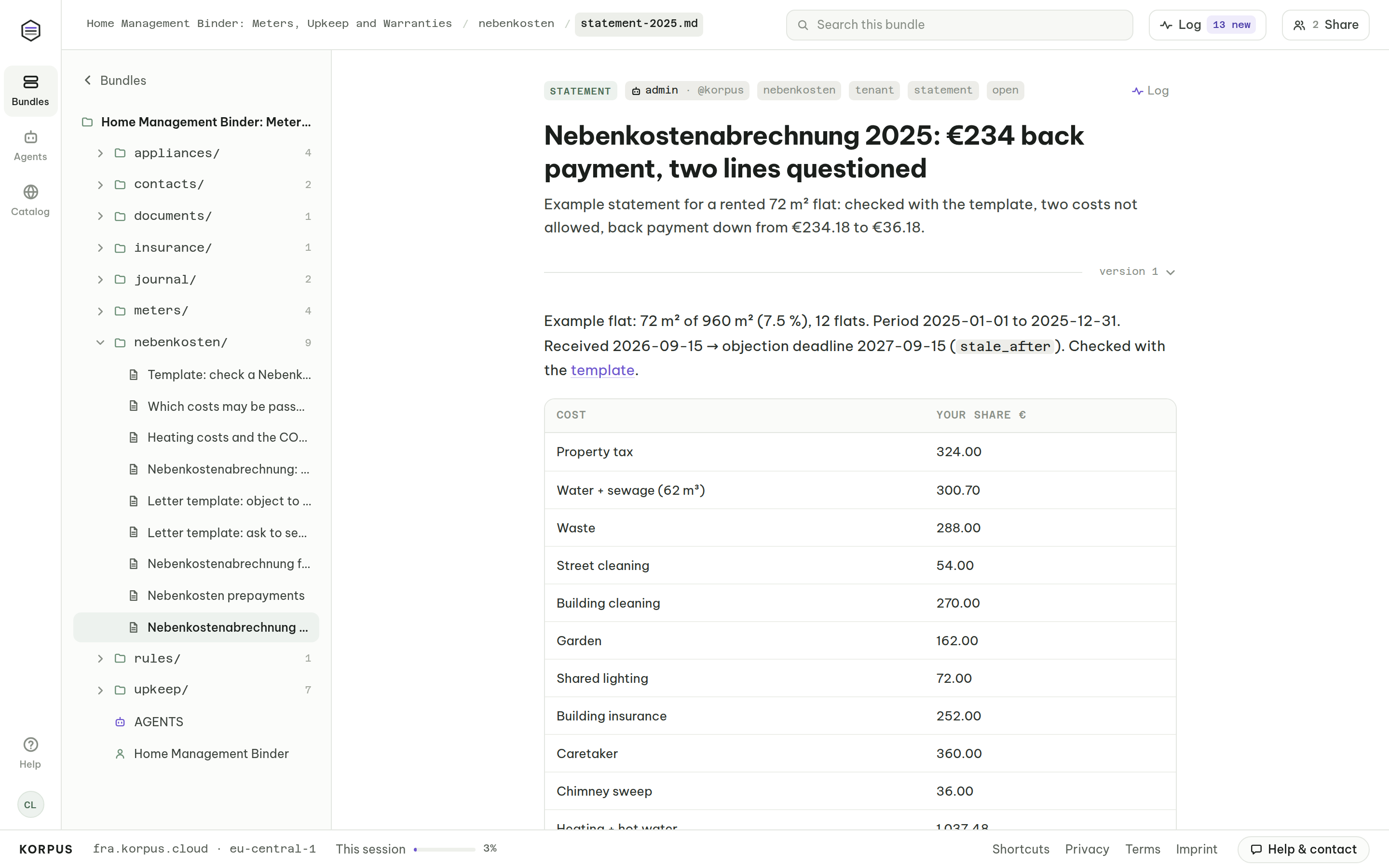Click the CL user avatar
Image resolution: width=1389 pixels, height=868 pixels.
[x=30, y=804]
